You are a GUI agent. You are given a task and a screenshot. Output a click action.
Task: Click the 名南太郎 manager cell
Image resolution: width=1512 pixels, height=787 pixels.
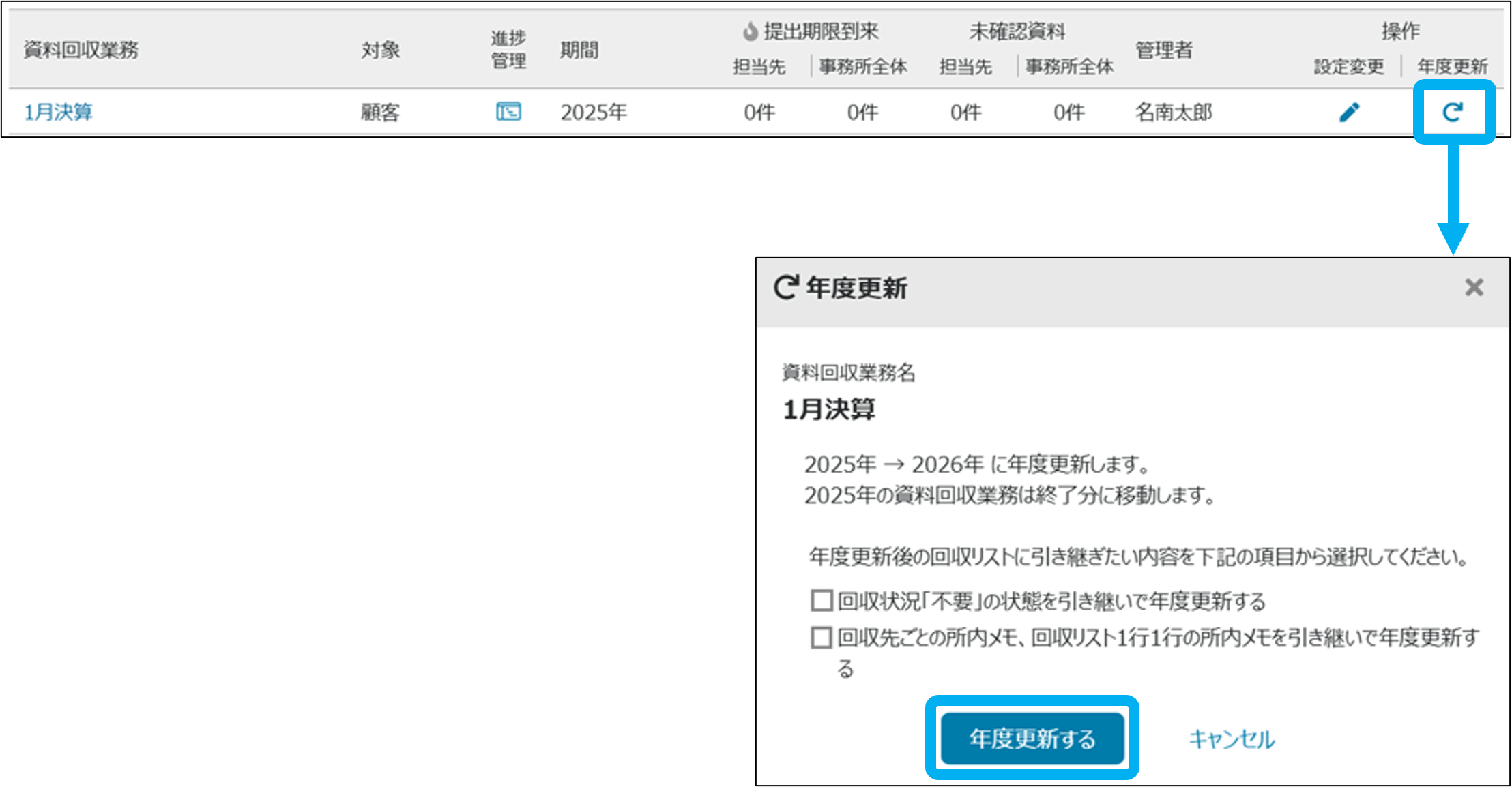pos(1174,112)
